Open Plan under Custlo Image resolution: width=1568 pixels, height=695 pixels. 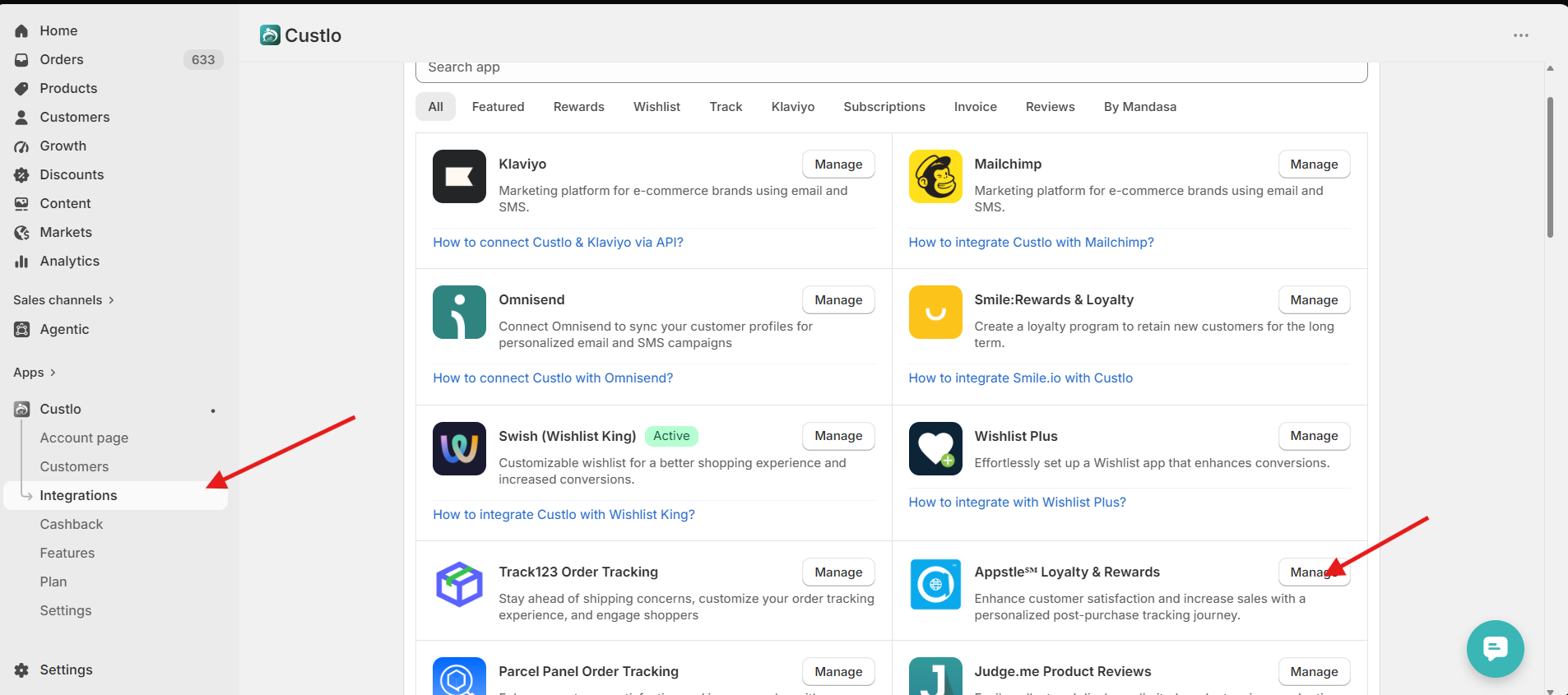click(53, 581)
